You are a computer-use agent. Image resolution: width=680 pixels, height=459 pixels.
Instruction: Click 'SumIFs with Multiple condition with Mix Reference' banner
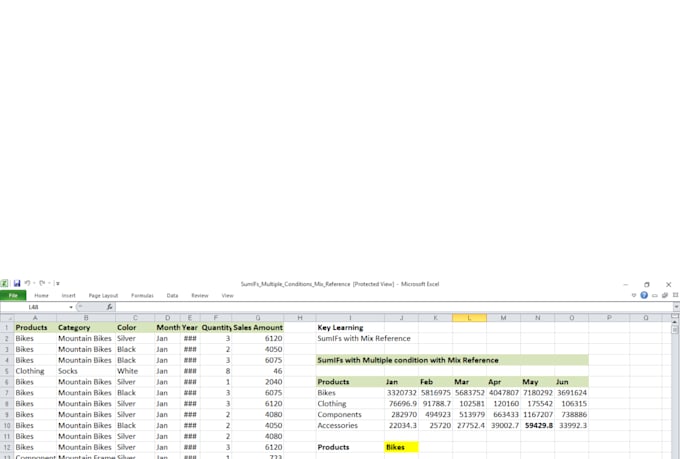(x=452, y=360)
